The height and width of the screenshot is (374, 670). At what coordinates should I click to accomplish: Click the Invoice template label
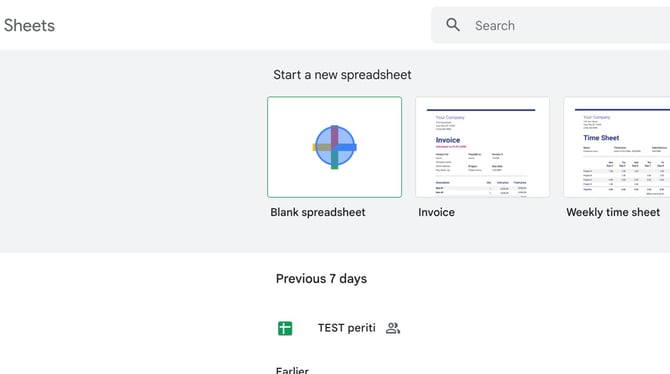click(436, 212)
